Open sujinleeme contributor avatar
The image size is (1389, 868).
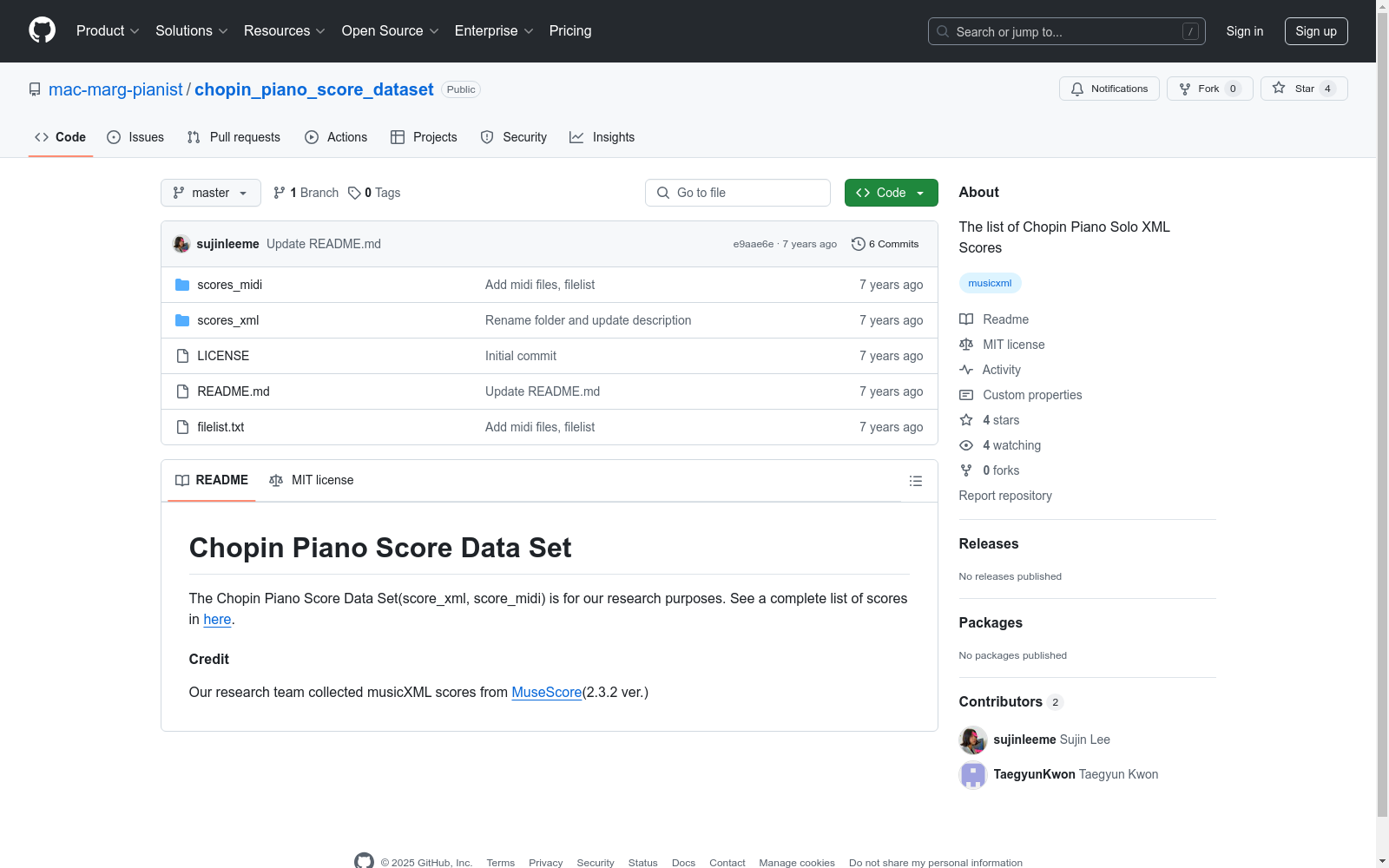point(973,740)
